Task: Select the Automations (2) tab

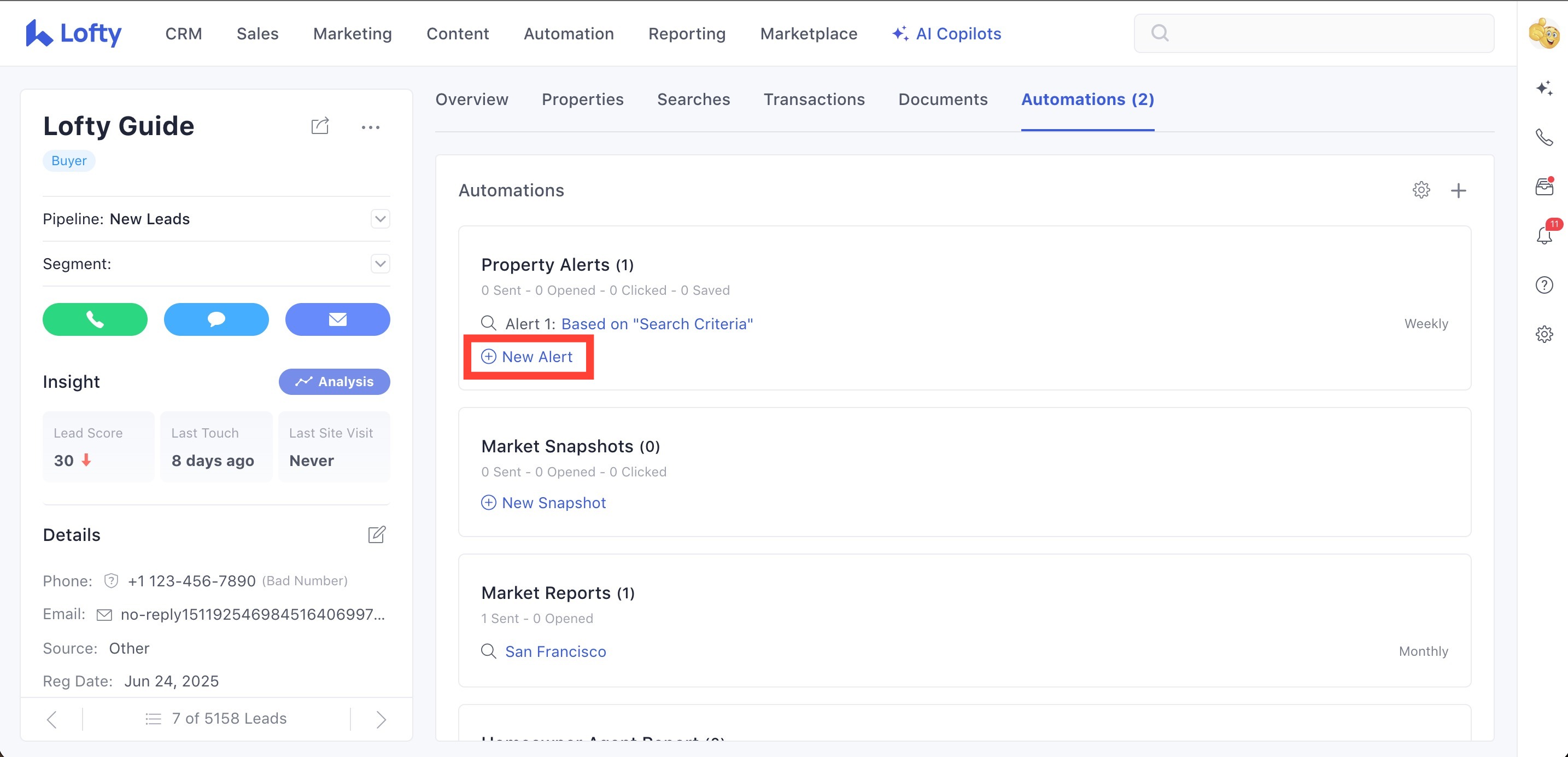Action: click(1088, 99)
